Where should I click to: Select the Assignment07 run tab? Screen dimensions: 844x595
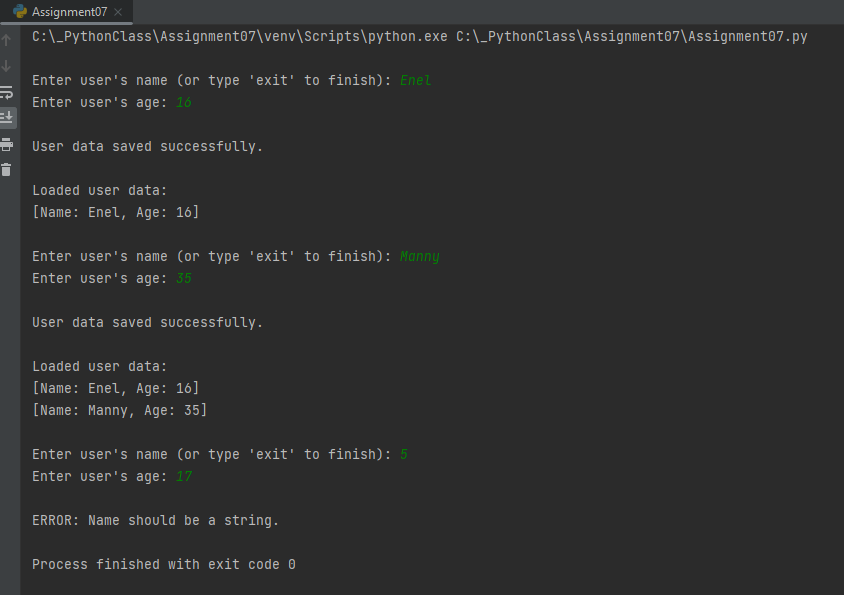(66, 12)
